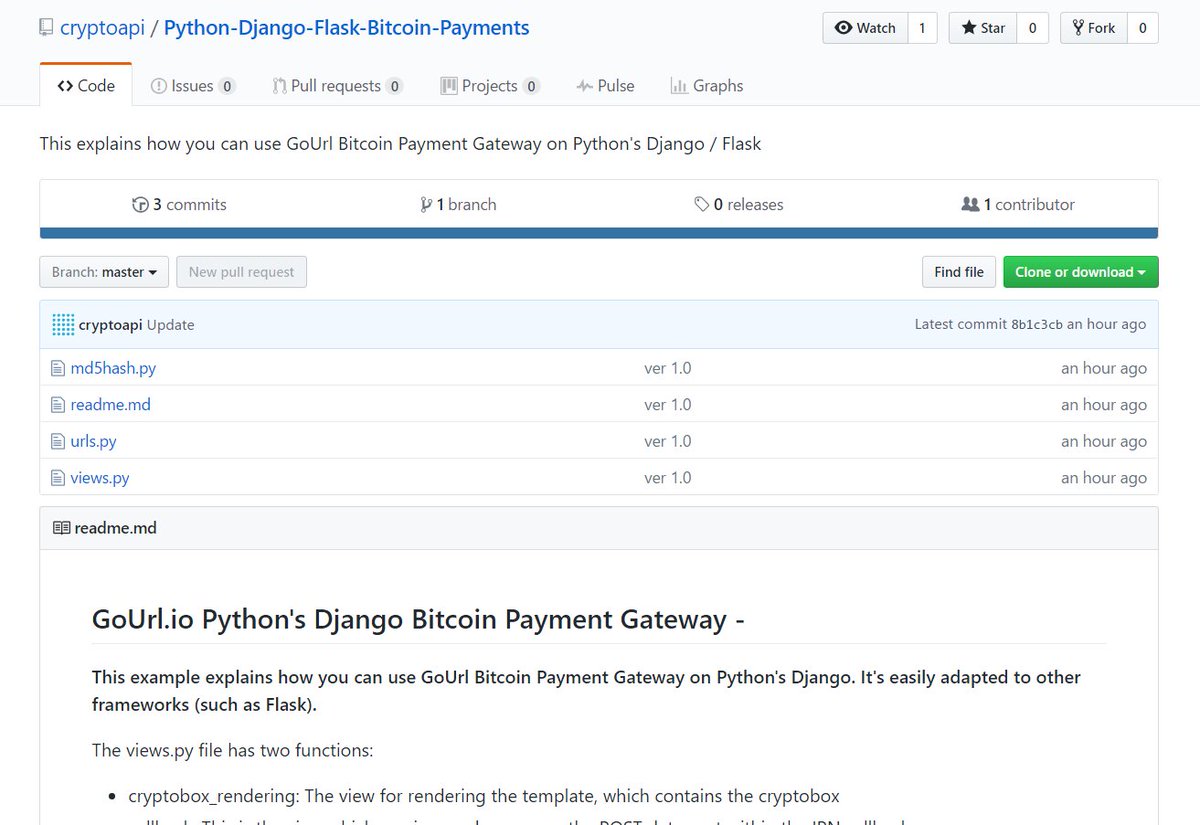Open the views.py file
Screen dimensions: 1200x825
click(100, 478)
